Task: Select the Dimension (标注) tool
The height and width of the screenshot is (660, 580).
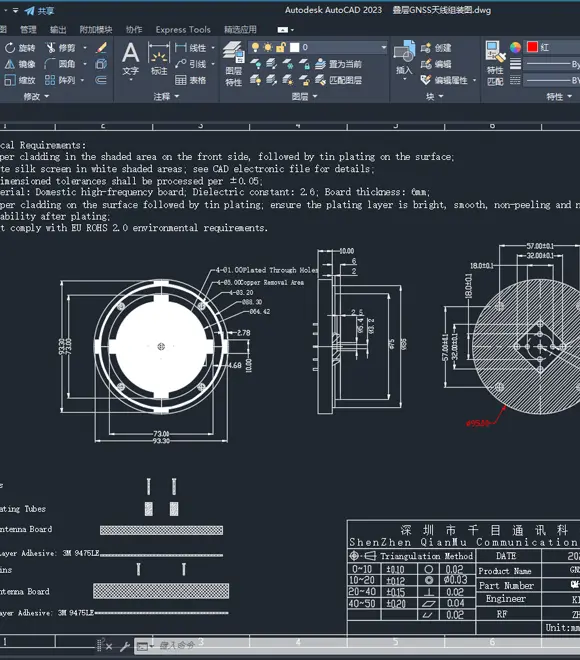Action: coord(159,59)
